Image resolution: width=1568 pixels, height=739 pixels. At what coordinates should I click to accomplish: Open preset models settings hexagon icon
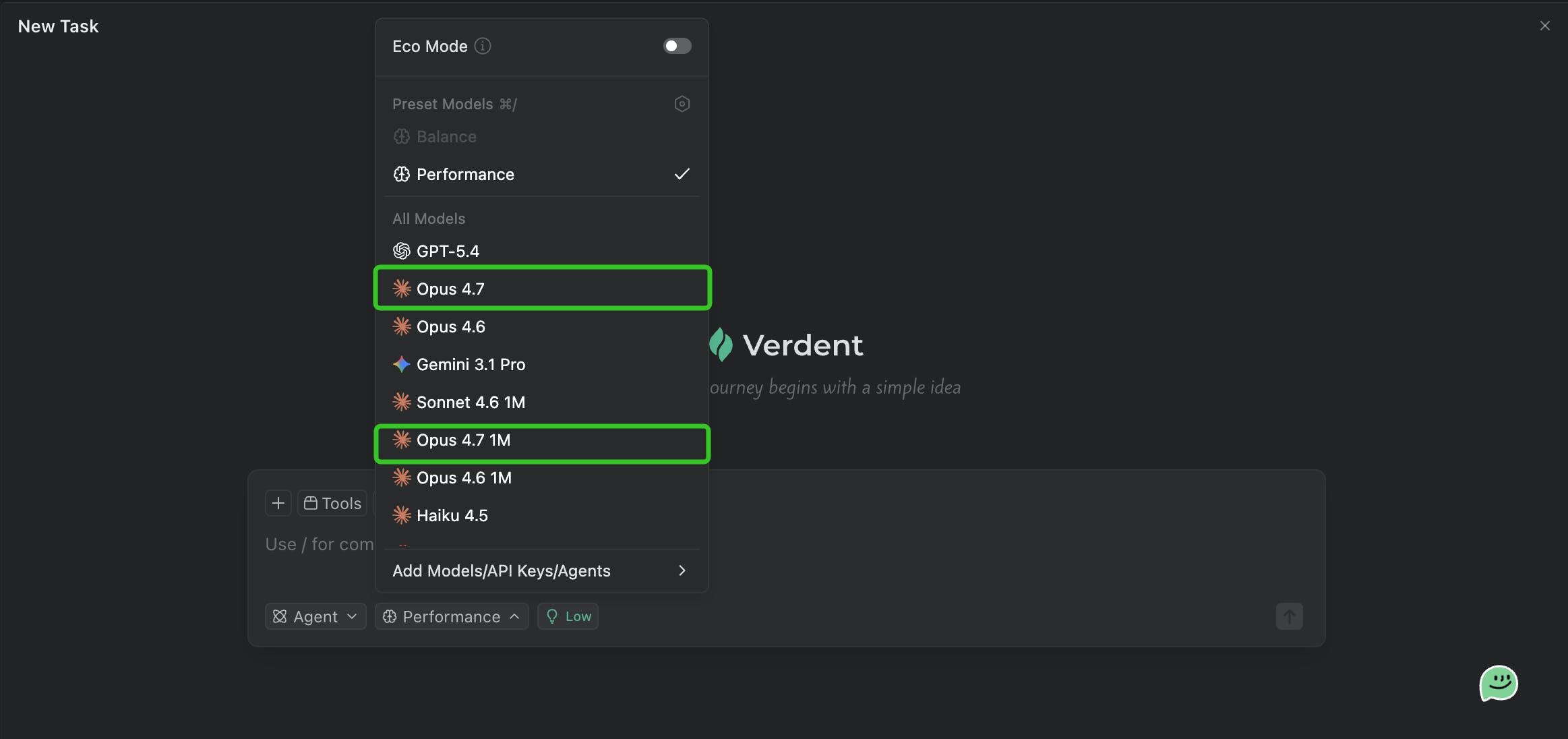coord(682,104)
